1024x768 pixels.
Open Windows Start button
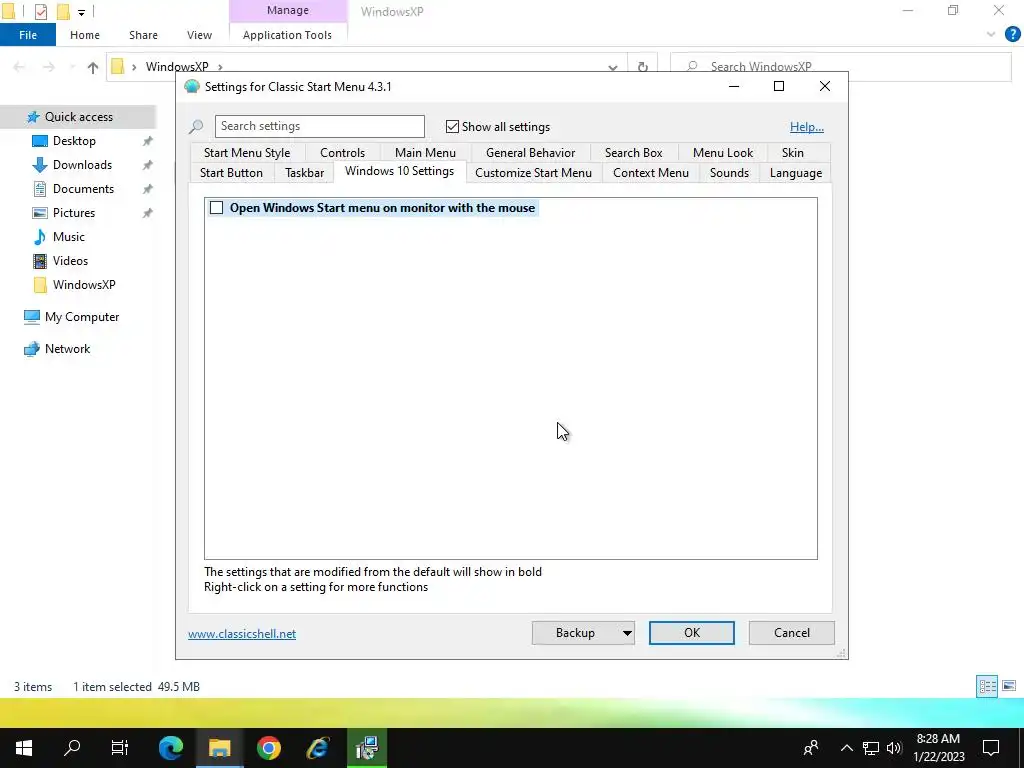point(24,748)
